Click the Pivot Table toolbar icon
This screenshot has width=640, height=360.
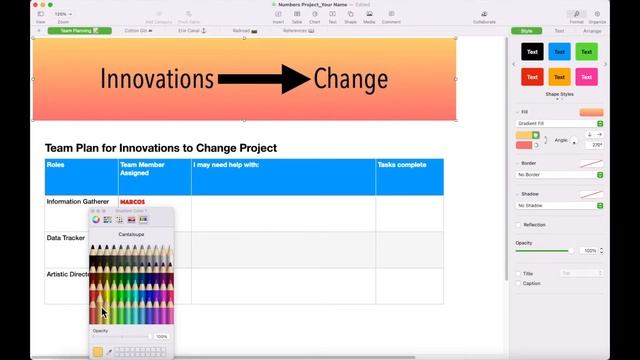189,14
